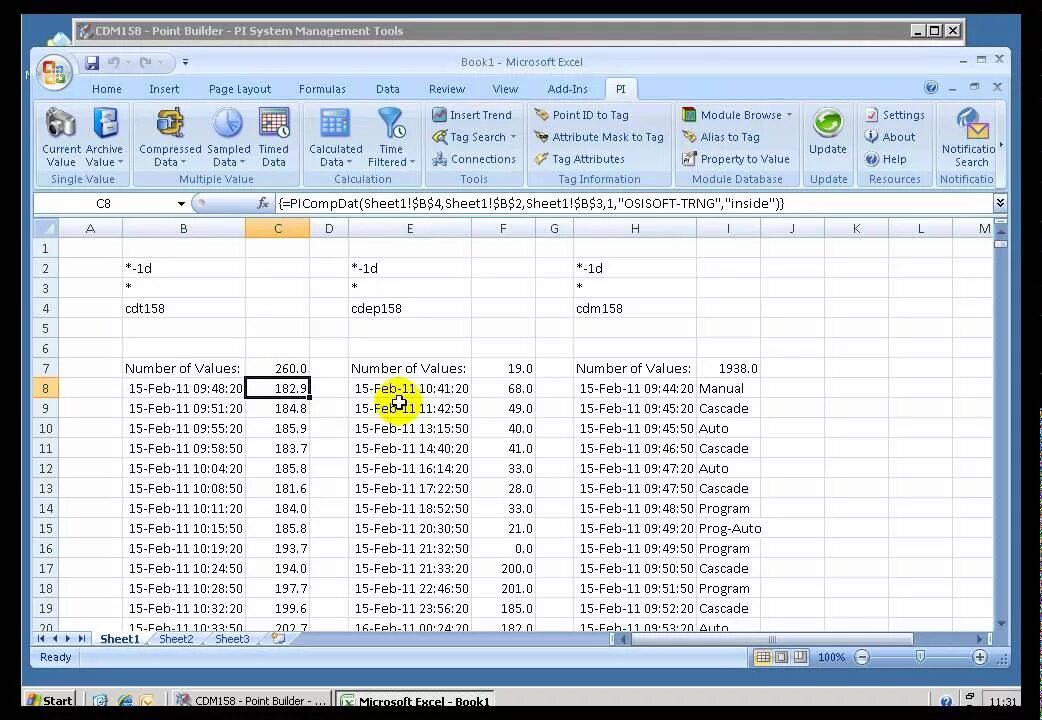Switch to Normal view in the status bar
The width and height of the screenshot is (1042, 720).
(763, 658)
